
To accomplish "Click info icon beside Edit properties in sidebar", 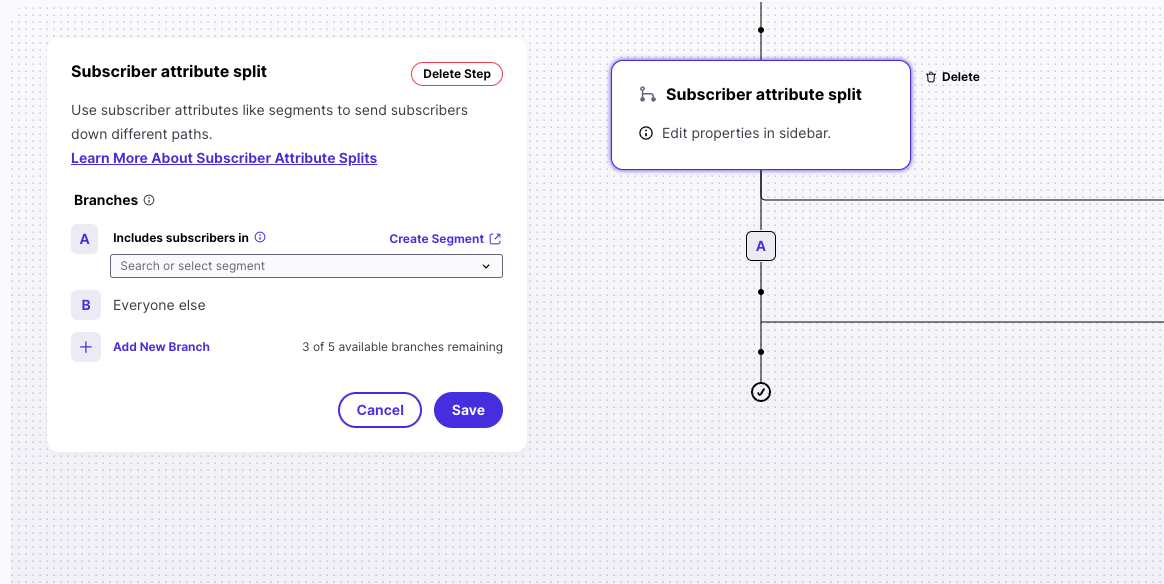I will 646,134.
